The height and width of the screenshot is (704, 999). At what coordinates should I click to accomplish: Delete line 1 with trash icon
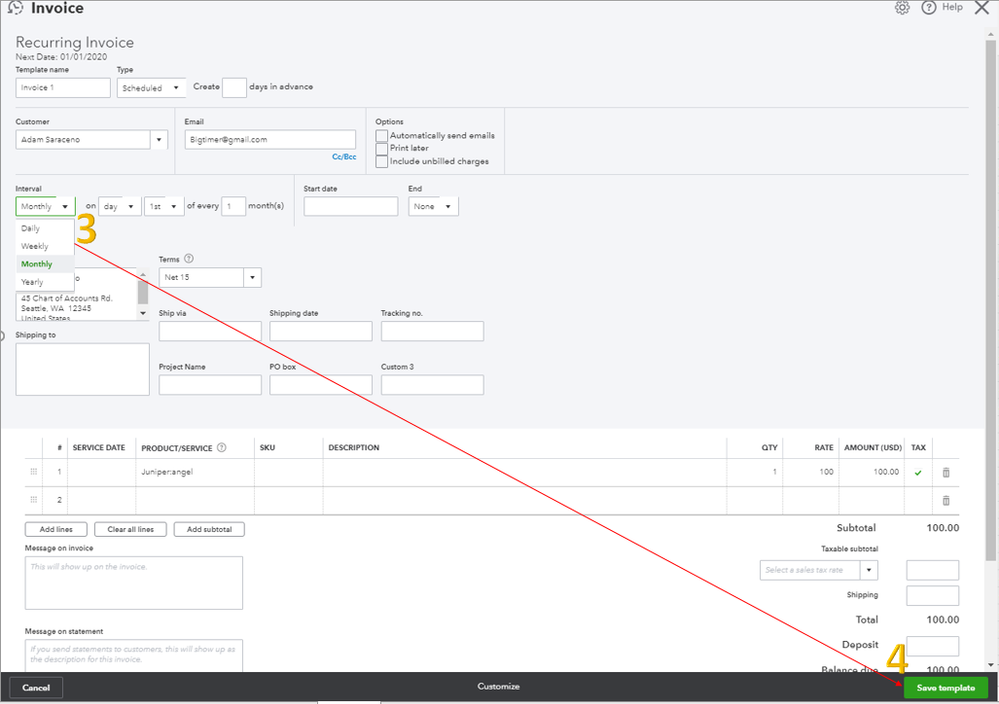946,472
